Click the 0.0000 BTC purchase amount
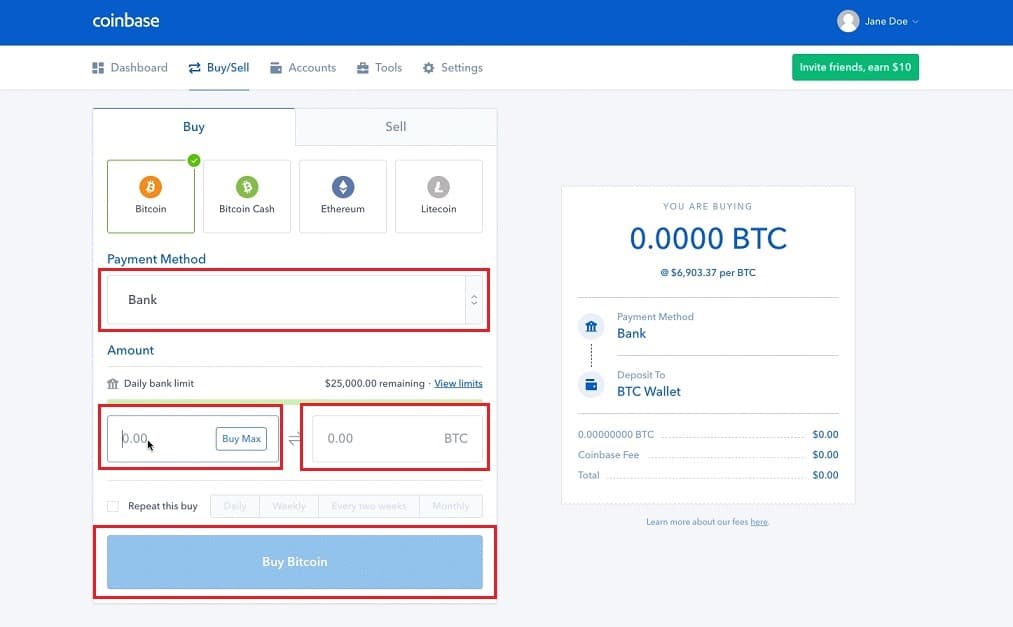Image resolution: width=1013 pixels, height=627 pixels. pyautogui.click(x=708, y=238)
